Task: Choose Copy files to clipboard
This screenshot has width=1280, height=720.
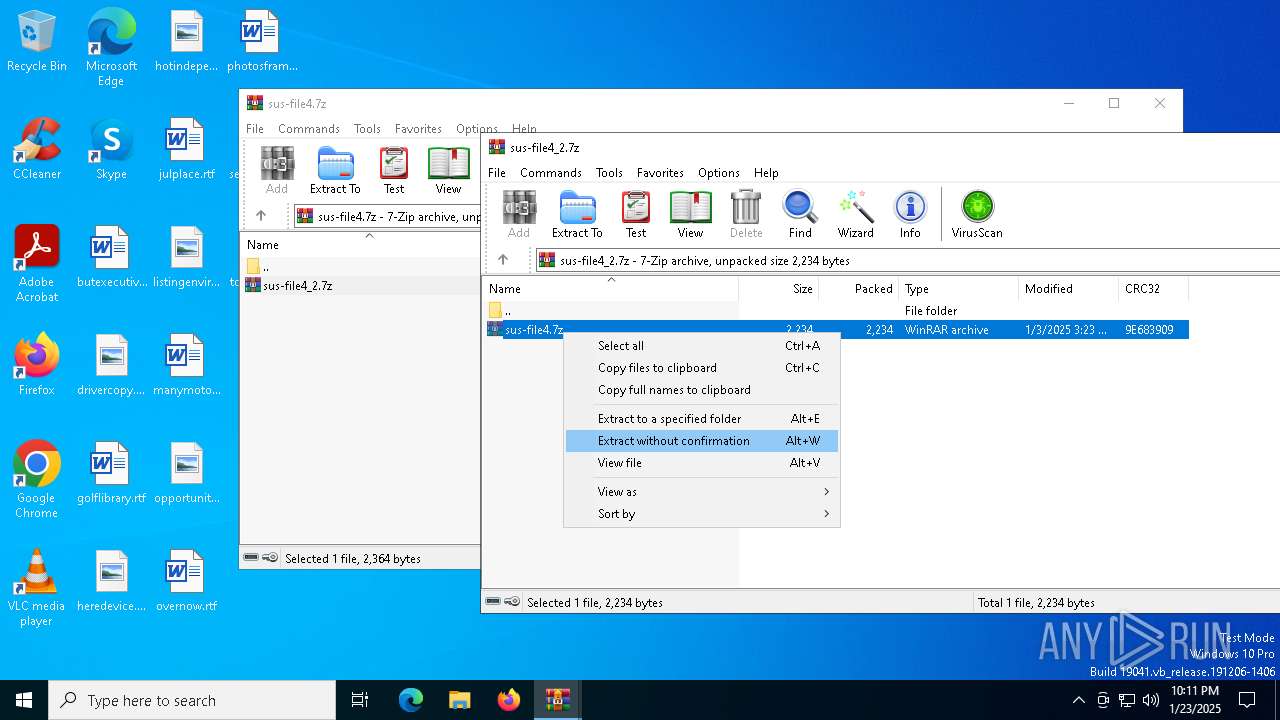Action: [702, 368]
